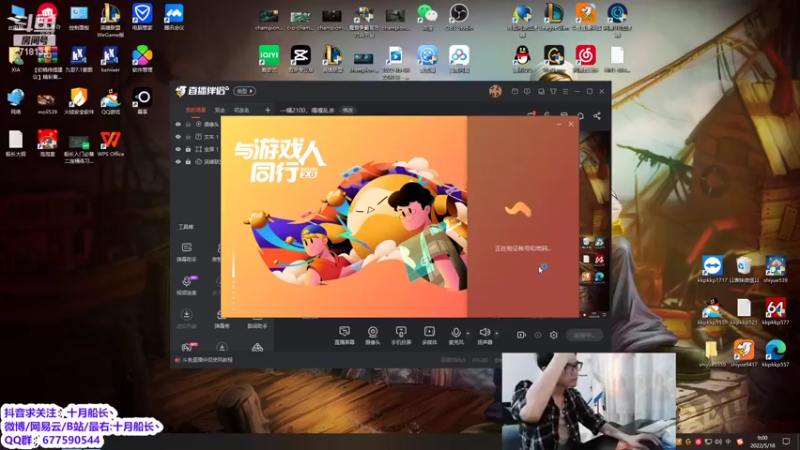Mute the Speaker in bottom toolbar
800x450 pixels.
tap(484, 335)
